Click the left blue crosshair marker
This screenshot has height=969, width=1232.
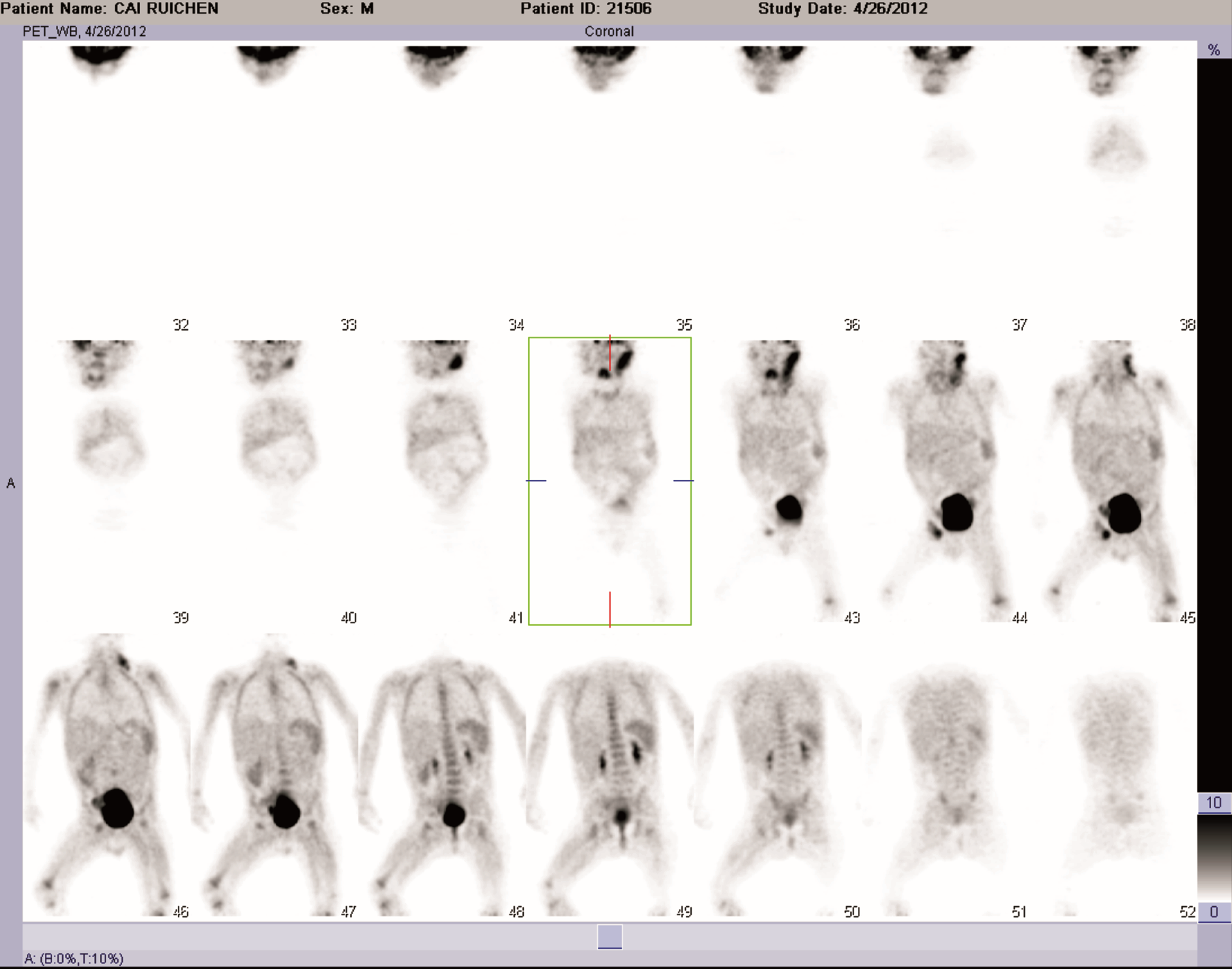[x=536, y=481]
